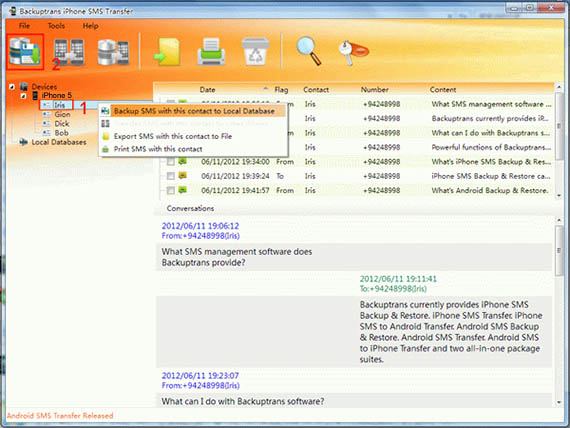Click the transfer SMS between iPhones toolbar icon

69,52
